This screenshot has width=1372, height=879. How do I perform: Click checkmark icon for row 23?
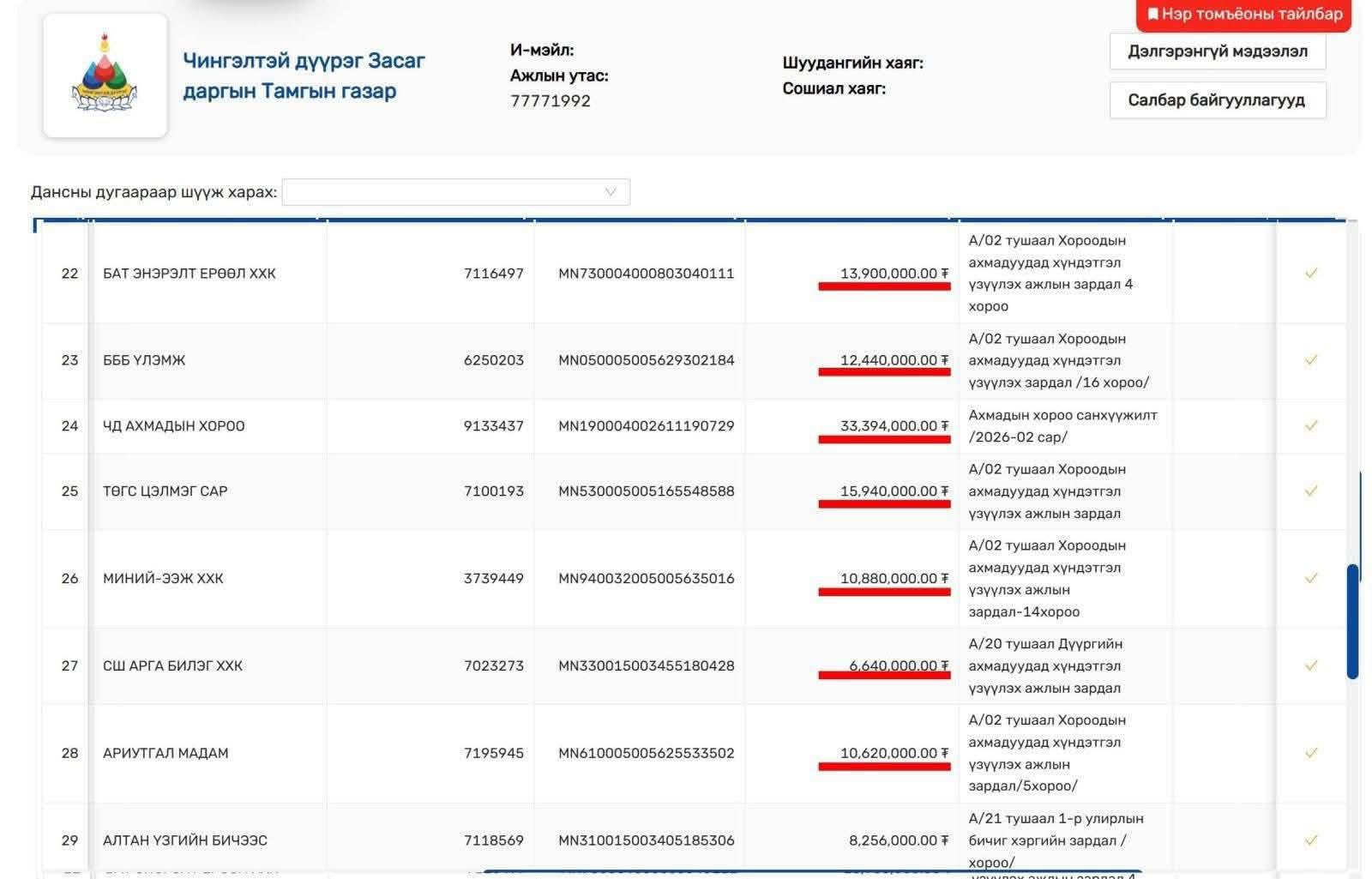(x=1310, y=360)
